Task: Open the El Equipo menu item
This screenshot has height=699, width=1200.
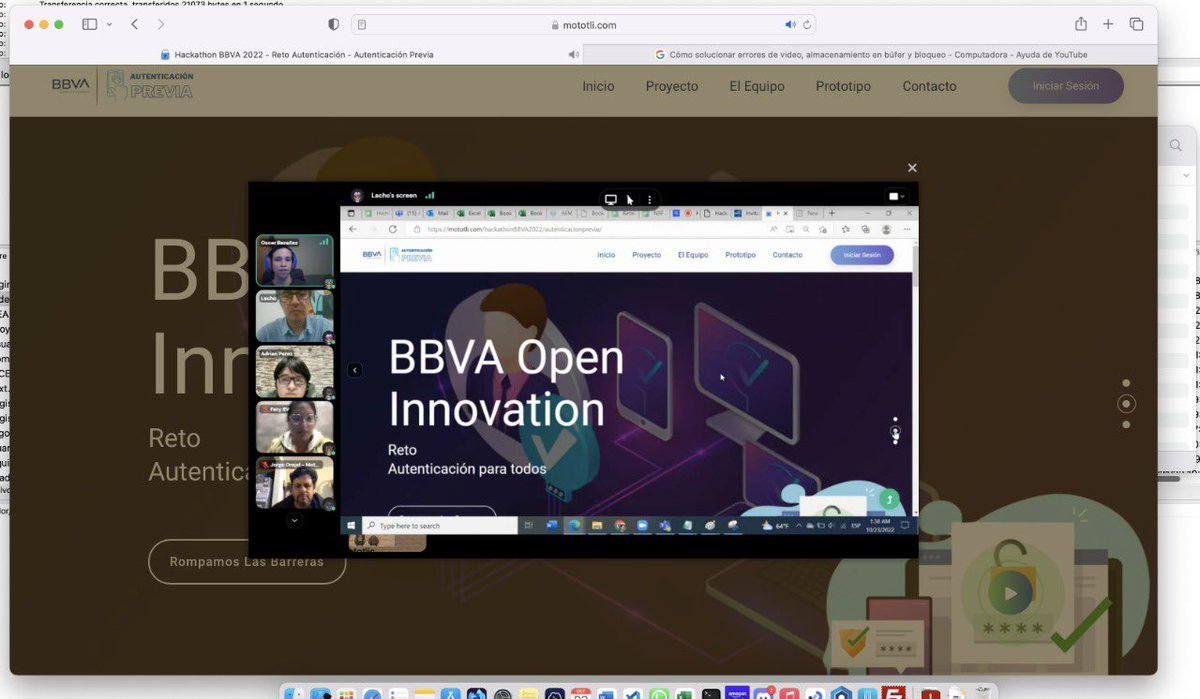Action: 757,86
